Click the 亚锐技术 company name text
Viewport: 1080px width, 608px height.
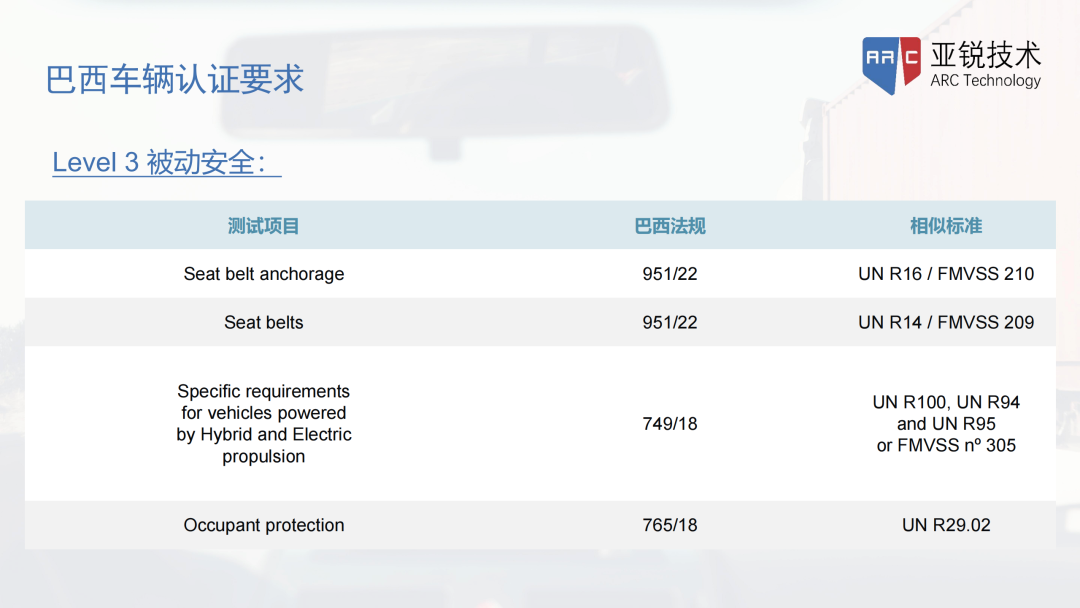pos(986,55)
